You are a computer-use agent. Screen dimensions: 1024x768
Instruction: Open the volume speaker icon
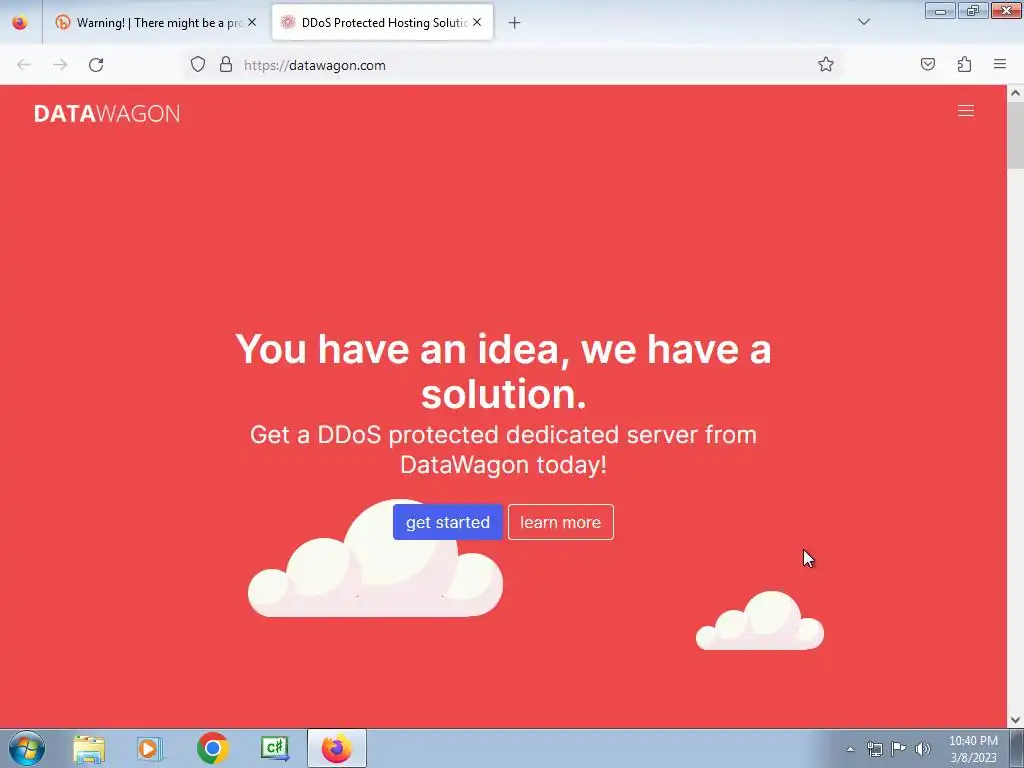pos(922,748)
